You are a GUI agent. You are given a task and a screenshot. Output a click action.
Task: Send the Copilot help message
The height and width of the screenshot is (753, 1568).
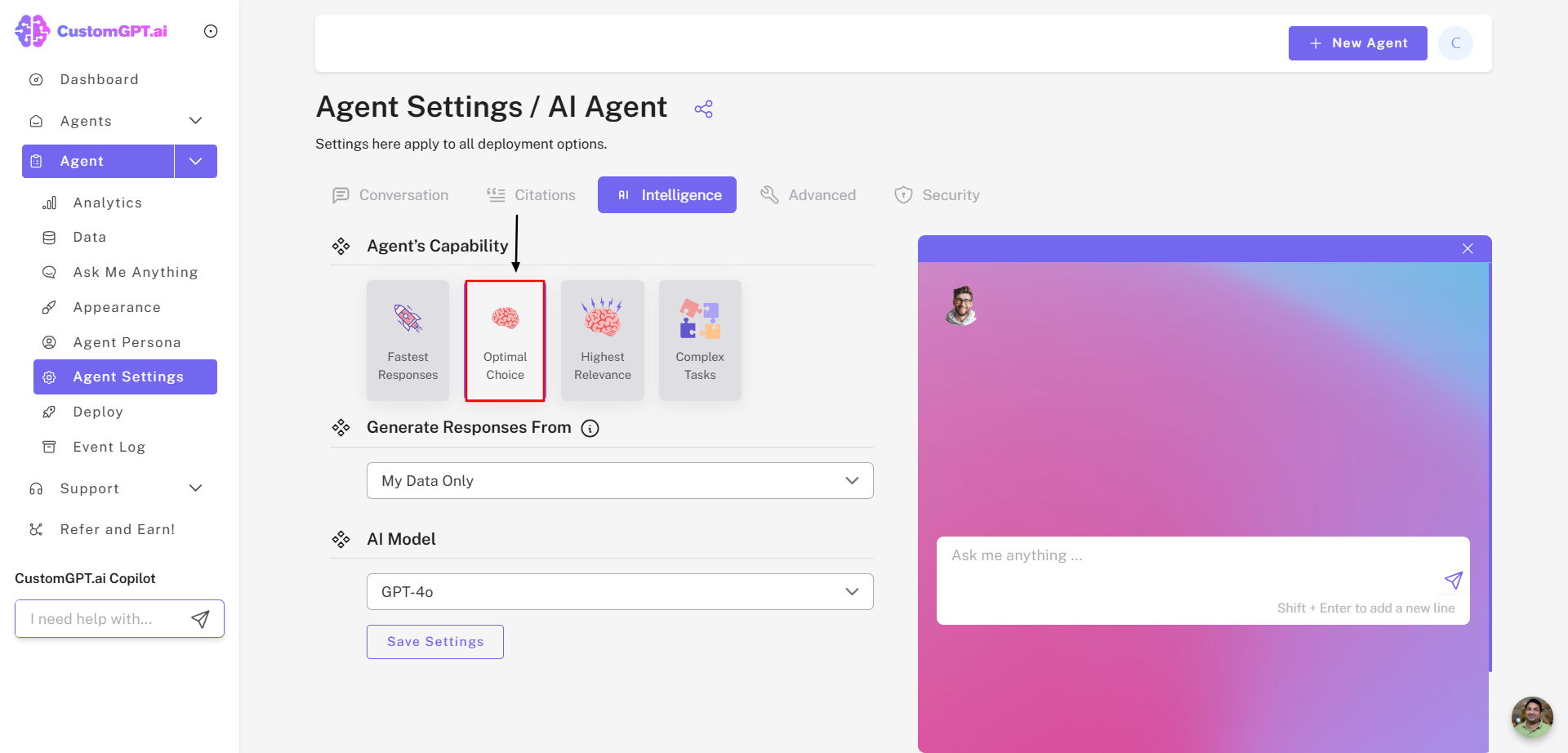[x=200, y=619]
